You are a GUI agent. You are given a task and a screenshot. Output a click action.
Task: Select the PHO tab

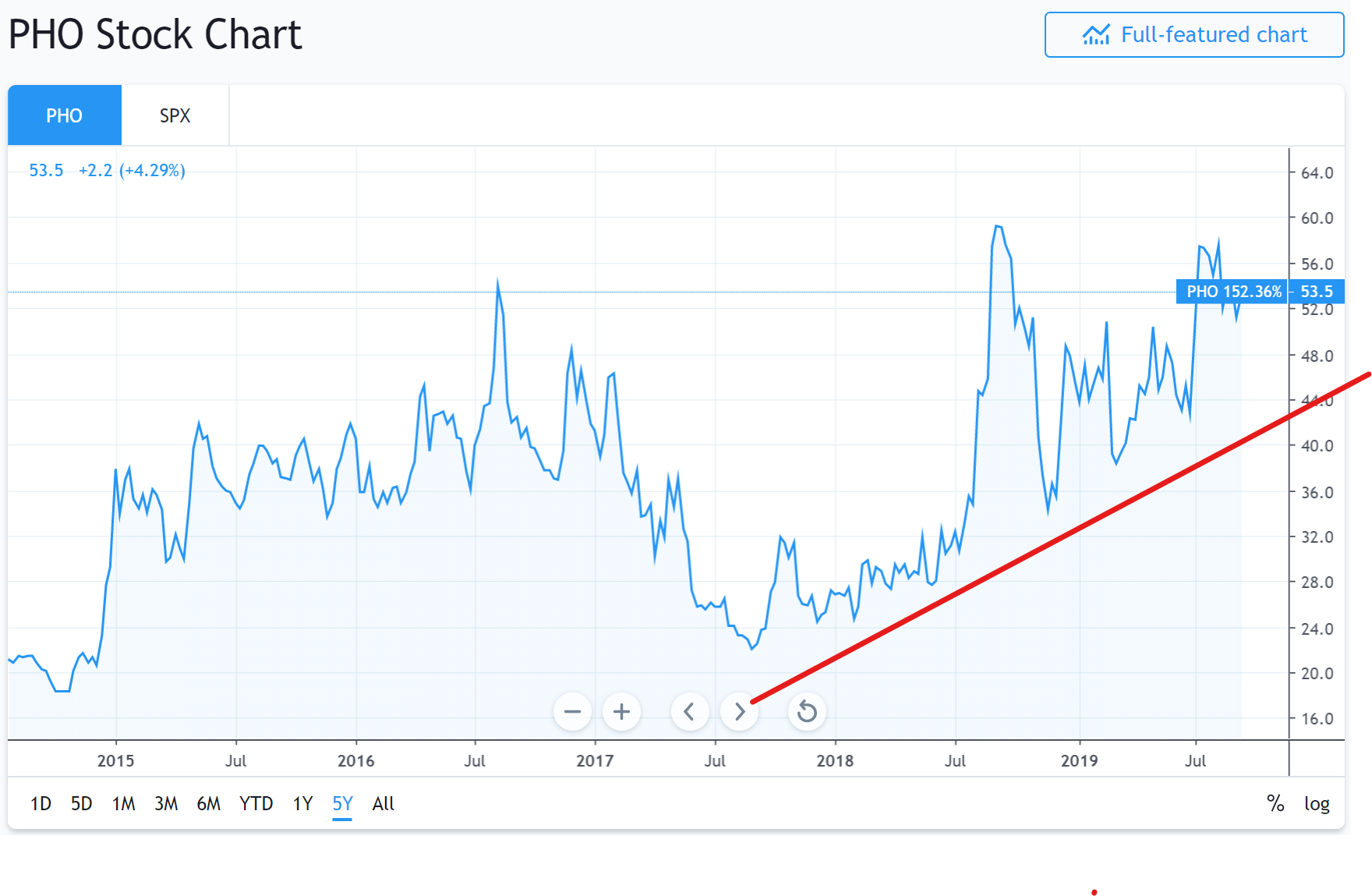tap(65, 115)
